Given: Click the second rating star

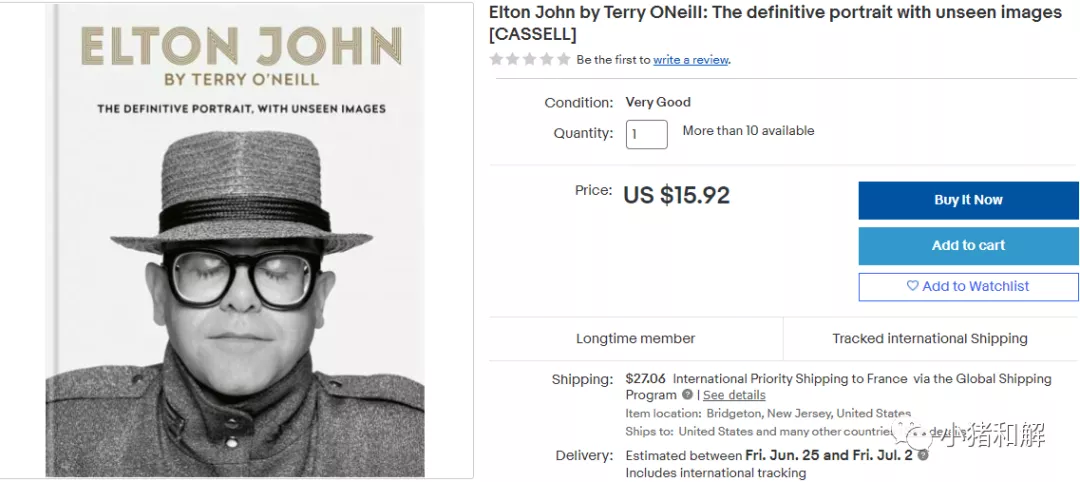Looking at the screenshot, I should [513, 60].
